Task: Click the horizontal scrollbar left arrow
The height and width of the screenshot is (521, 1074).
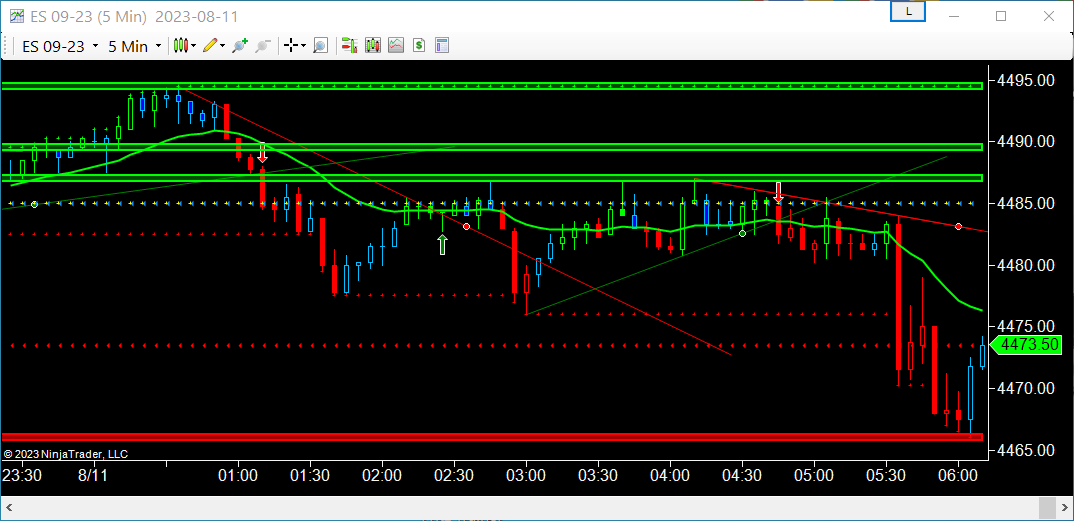Action: pyautogui.click(x=10, y=508)
